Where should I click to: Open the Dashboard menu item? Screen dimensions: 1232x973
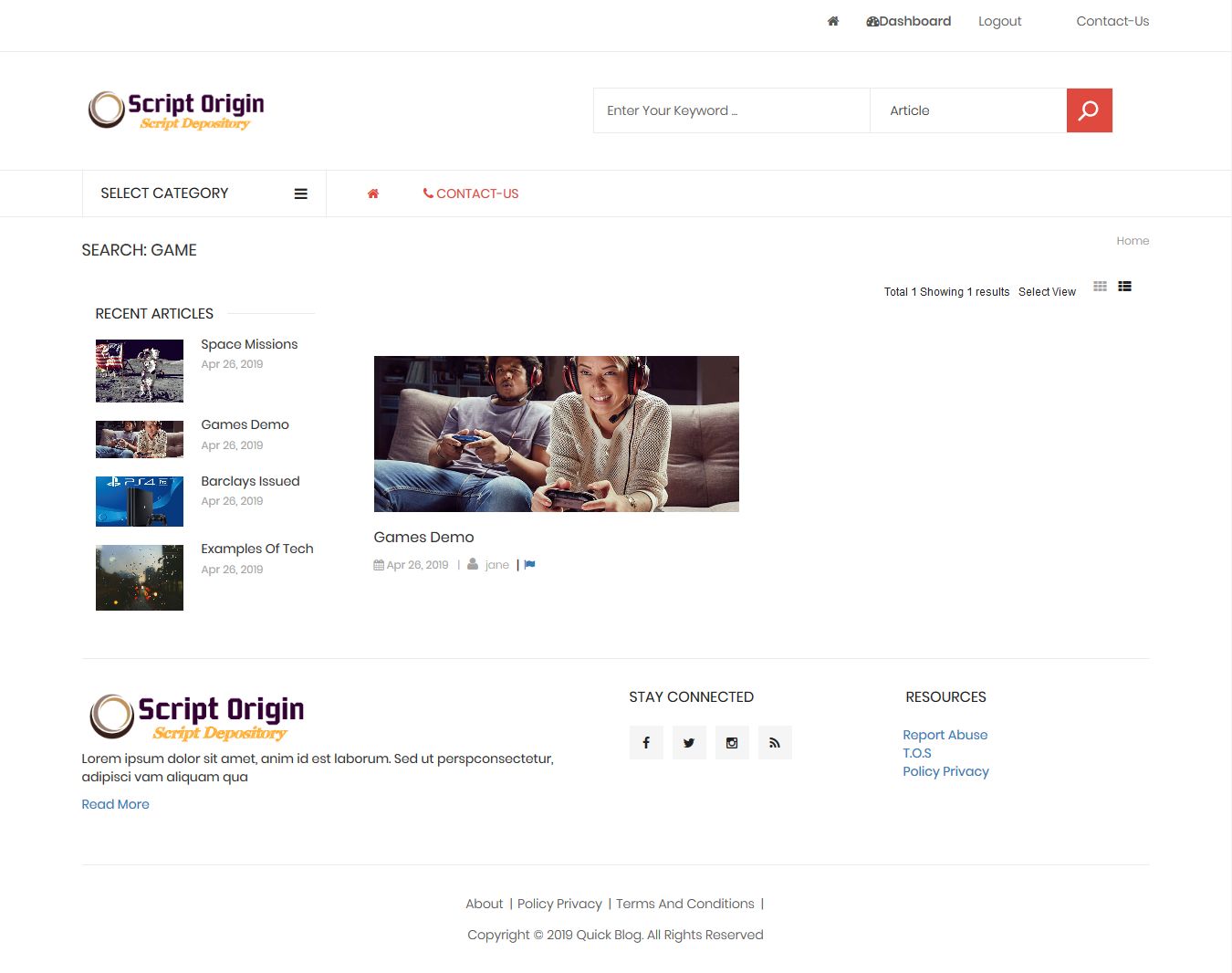[908, 21]
